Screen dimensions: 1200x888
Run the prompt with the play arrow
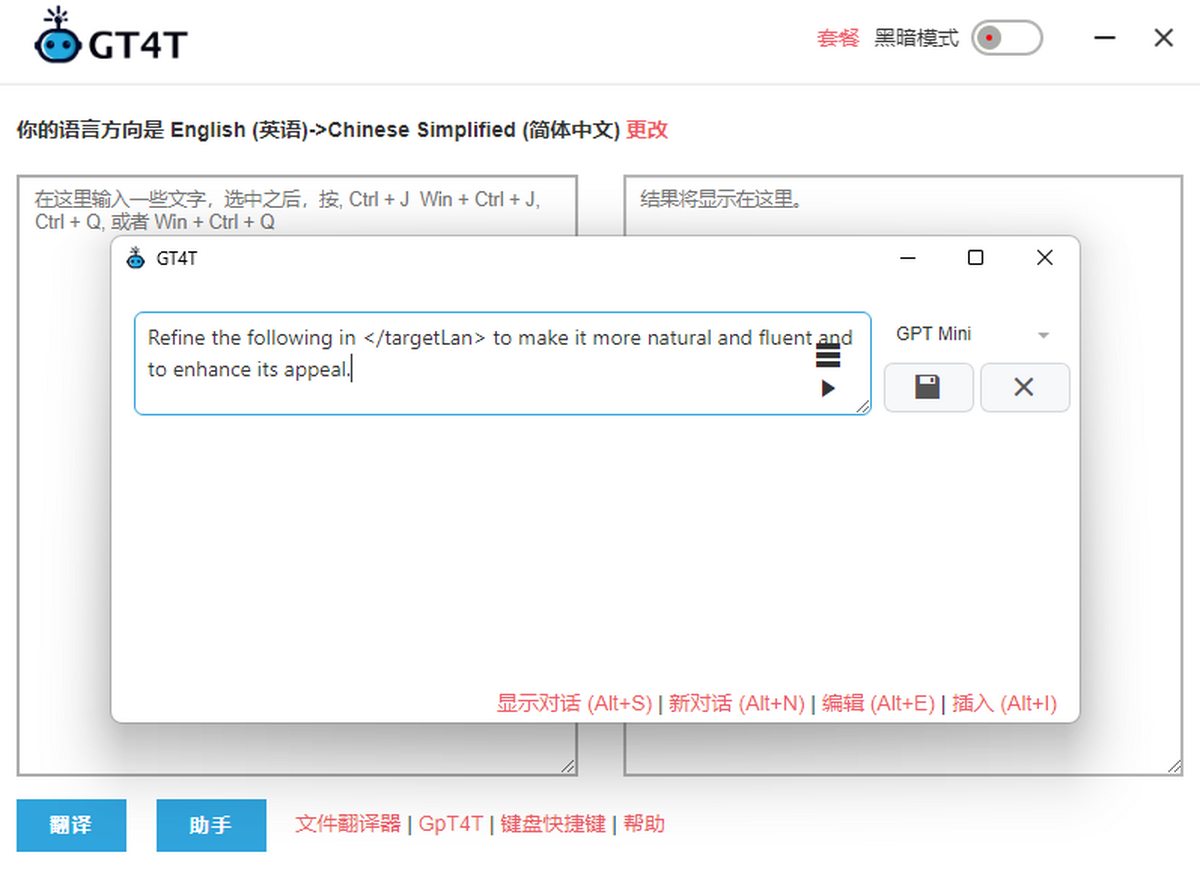tap(828, 388)
